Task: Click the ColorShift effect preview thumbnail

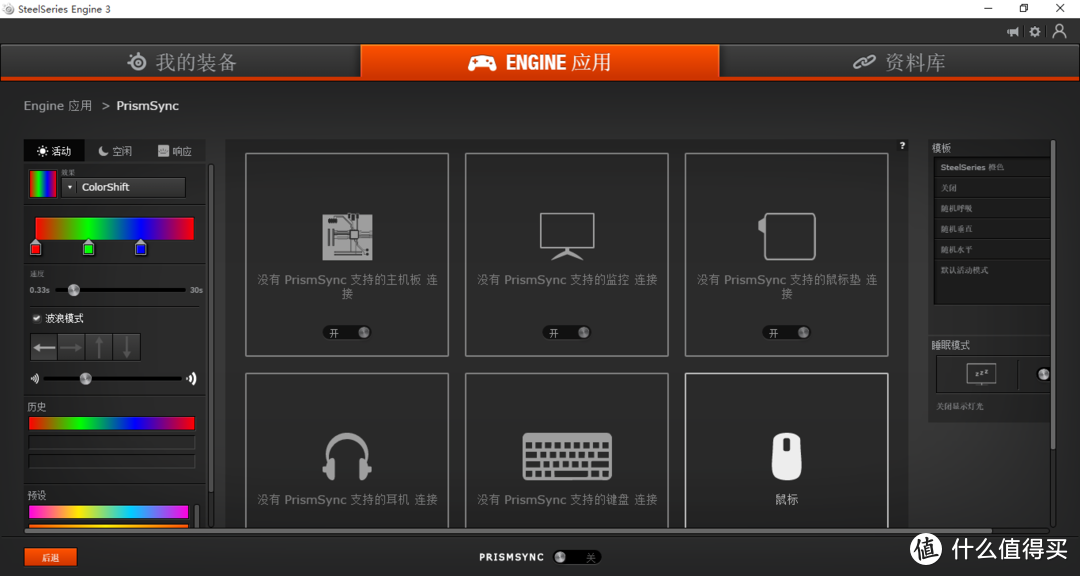Action: (43, 184)
